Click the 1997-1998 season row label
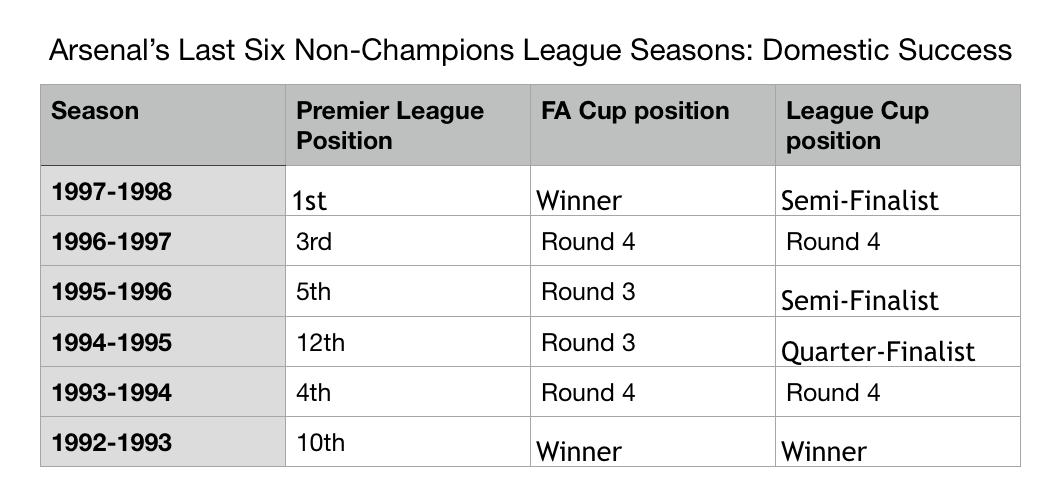Viewport: 1060px width, 490px height. pyautogui.click(x=163, y=191)
